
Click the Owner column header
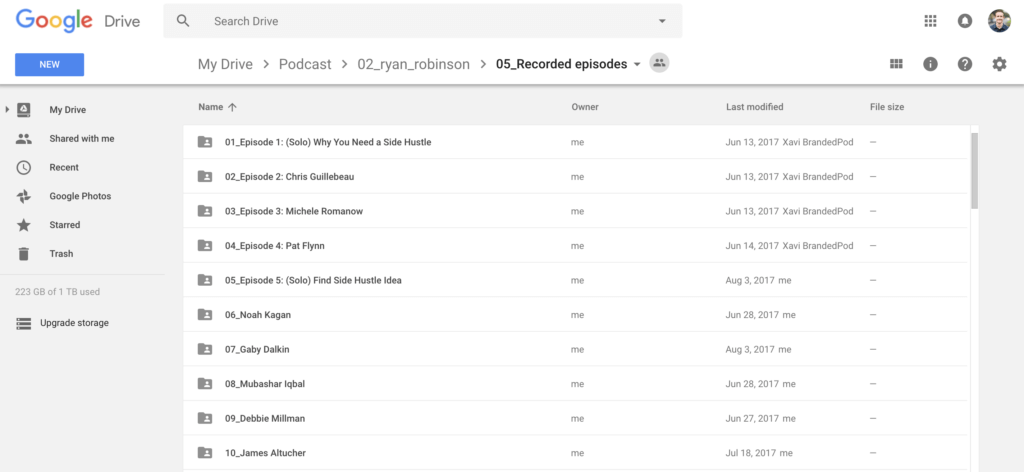584,106
